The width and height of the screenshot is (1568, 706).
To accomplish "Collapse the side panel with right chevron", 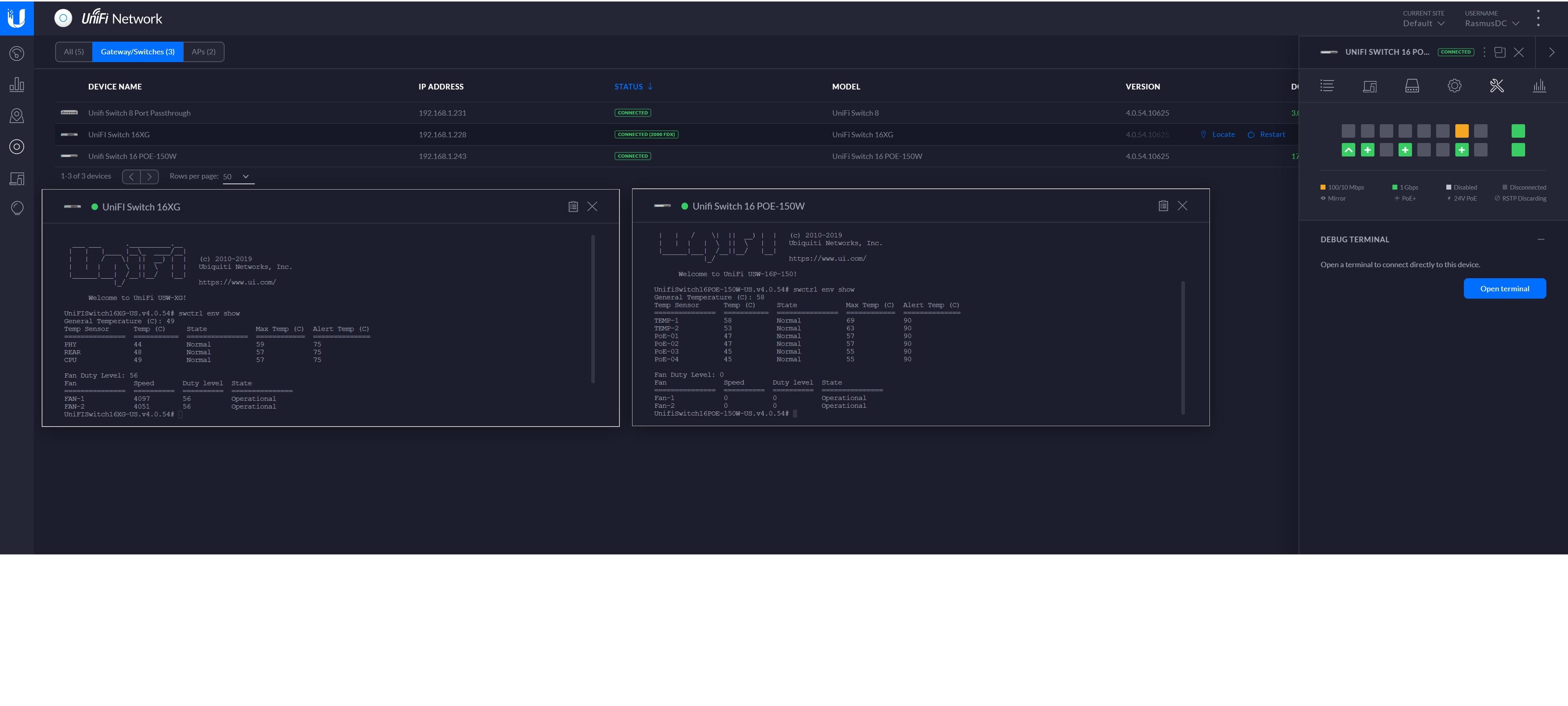I will [x=1552, y=52].
